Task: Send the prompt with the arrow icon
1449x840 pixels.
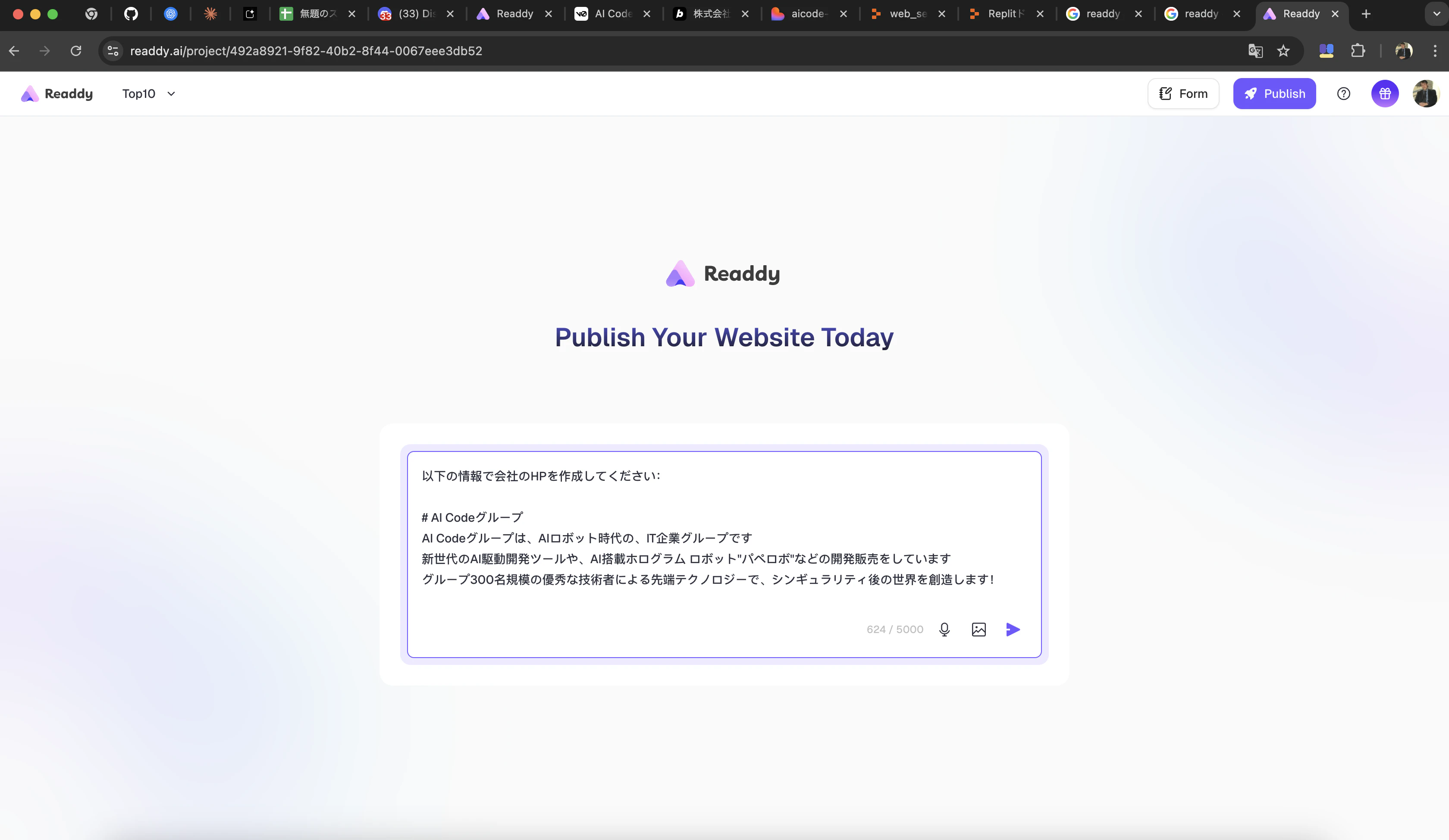Action: click(x=1013, y=630)
